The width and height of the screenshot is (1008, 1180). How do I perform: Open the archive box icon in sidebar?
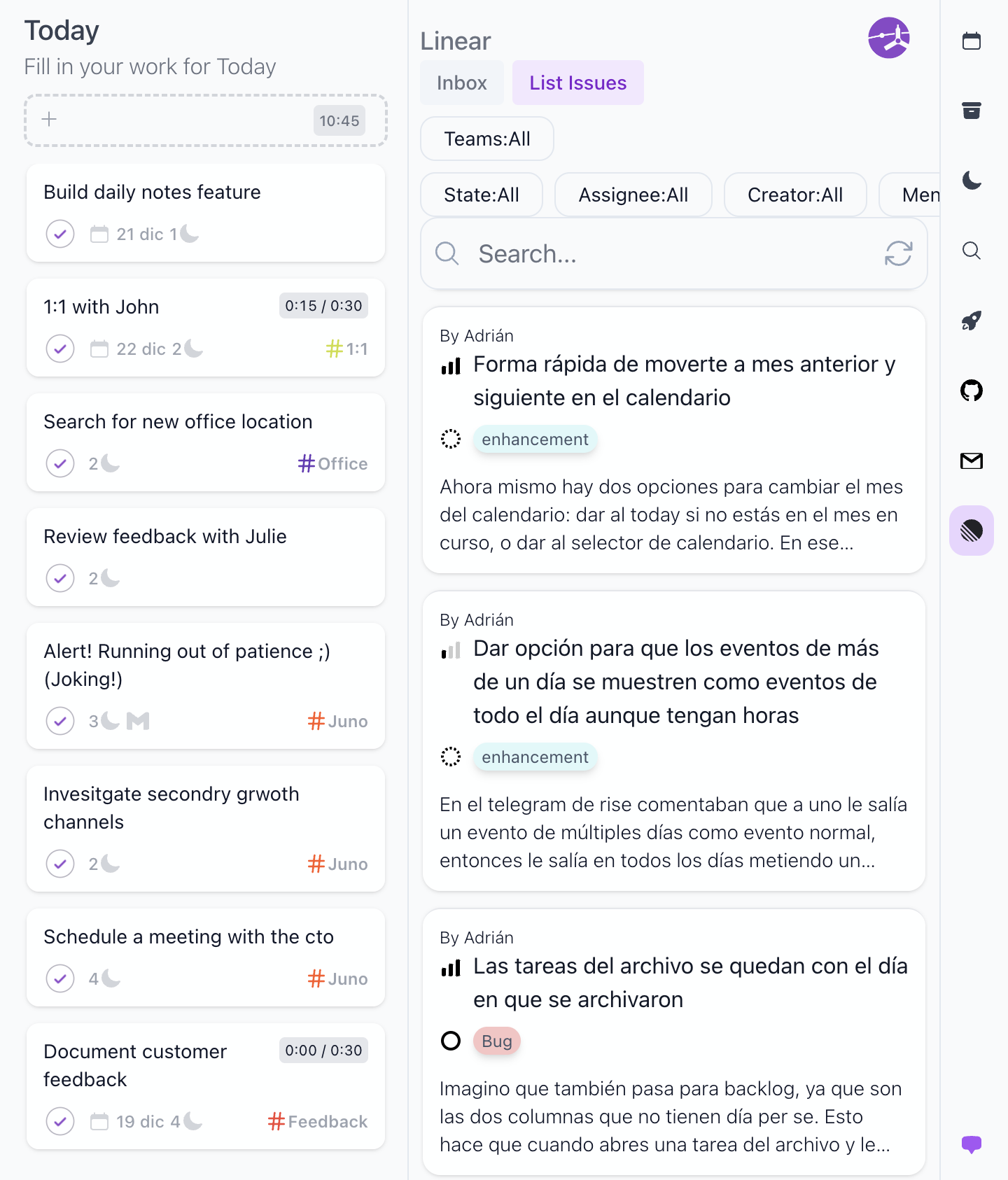click(971, 111)
